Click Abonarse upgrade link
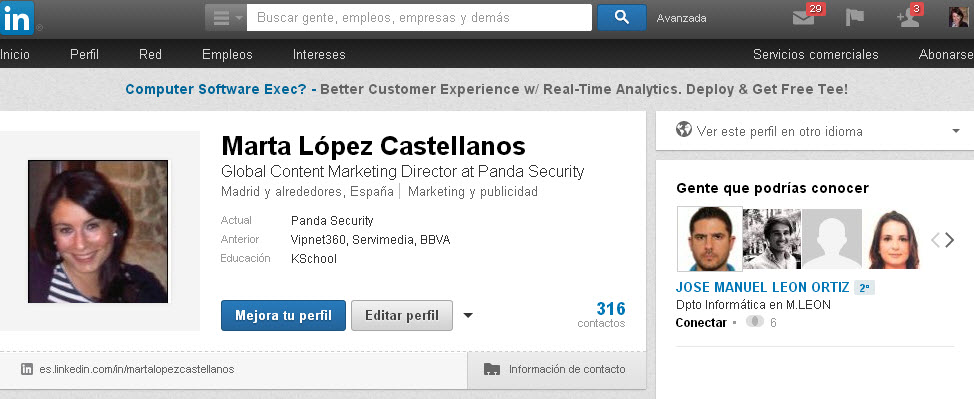Screen dimensions: 974x399 click(946, 55)
